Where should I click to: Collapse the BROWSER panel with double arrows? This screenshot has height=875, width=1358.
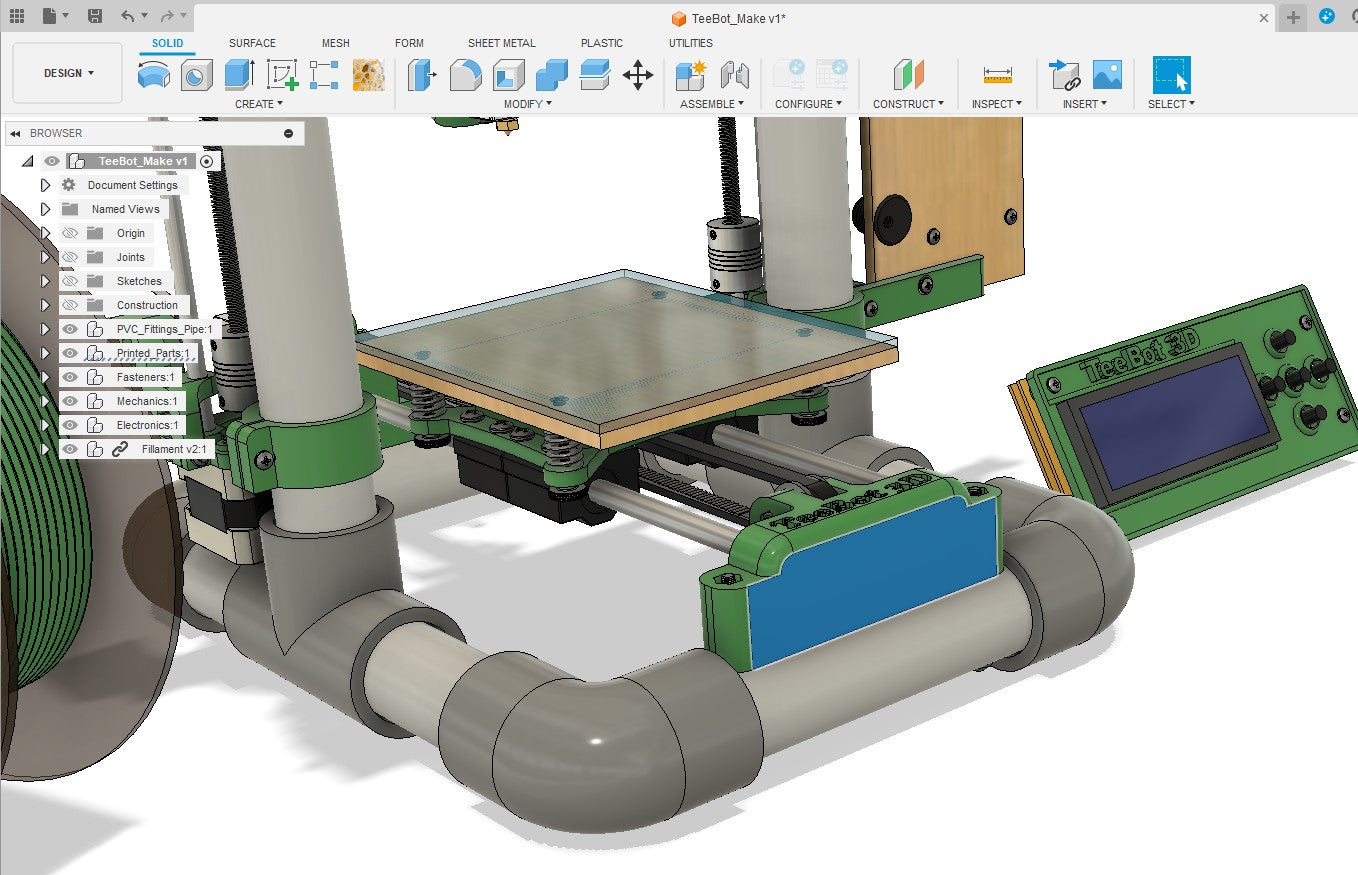(x=17, y=133)
